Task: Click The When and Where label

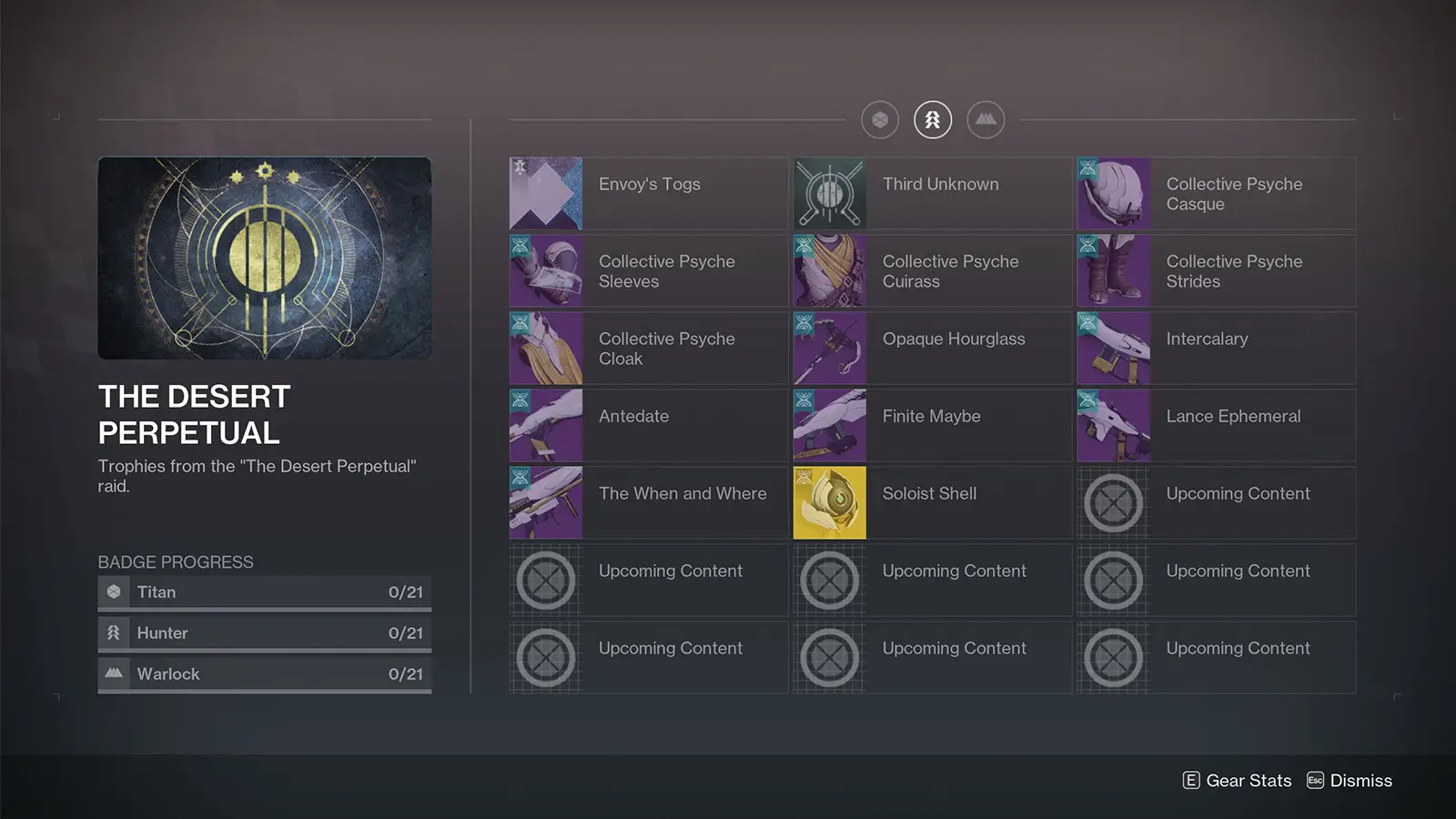Action: point(682,493)
